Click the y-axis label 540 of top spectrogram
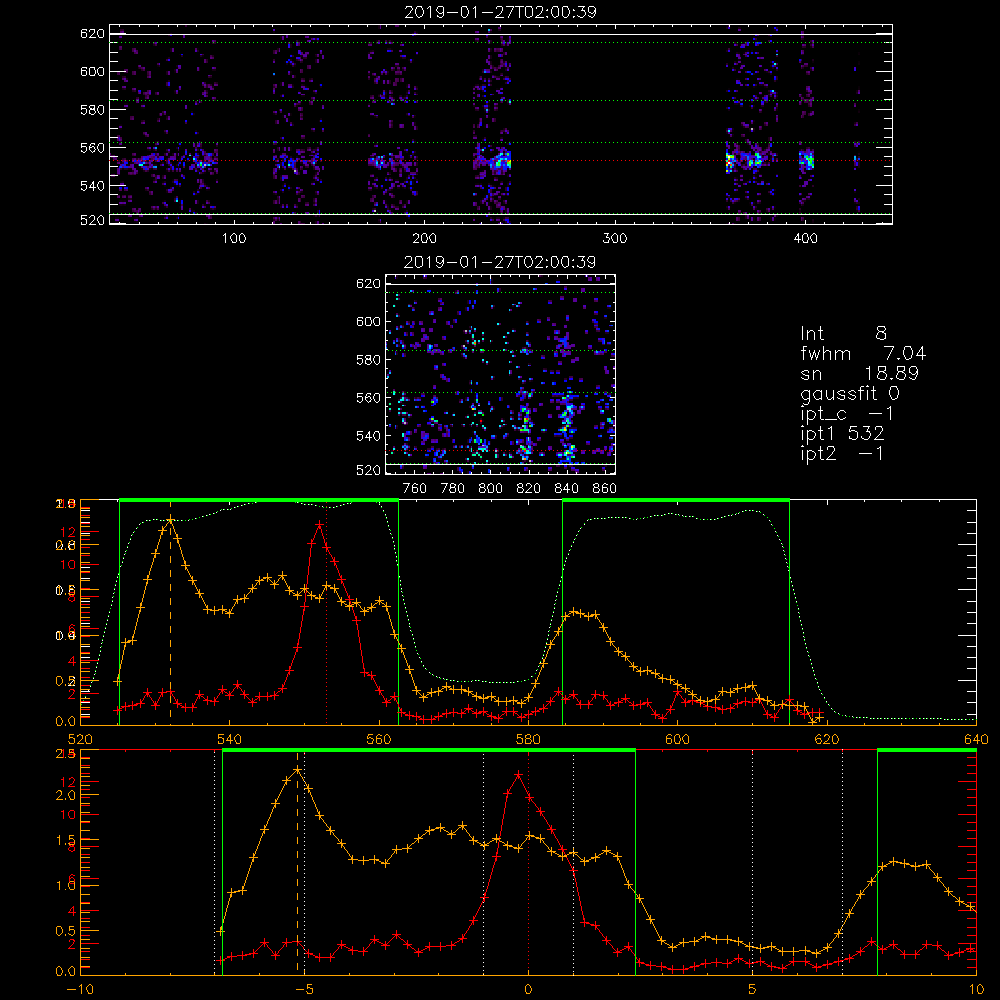The height and width of the screenshot is (1000, 1000). tap(92, 186)
